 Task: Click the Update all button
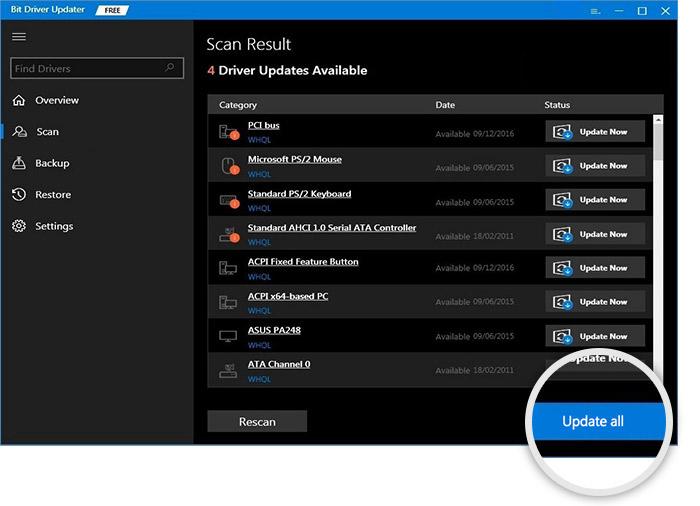point(594,421)
